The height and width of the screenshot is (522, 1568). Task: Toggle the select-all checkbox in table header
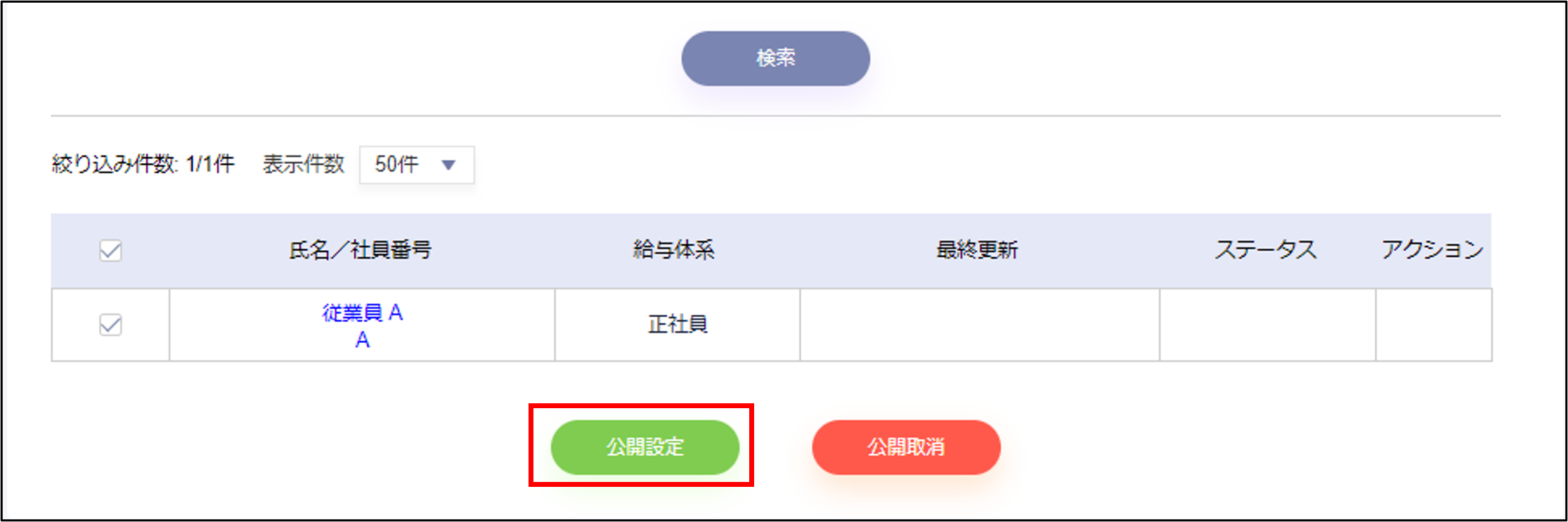[110, 250]
